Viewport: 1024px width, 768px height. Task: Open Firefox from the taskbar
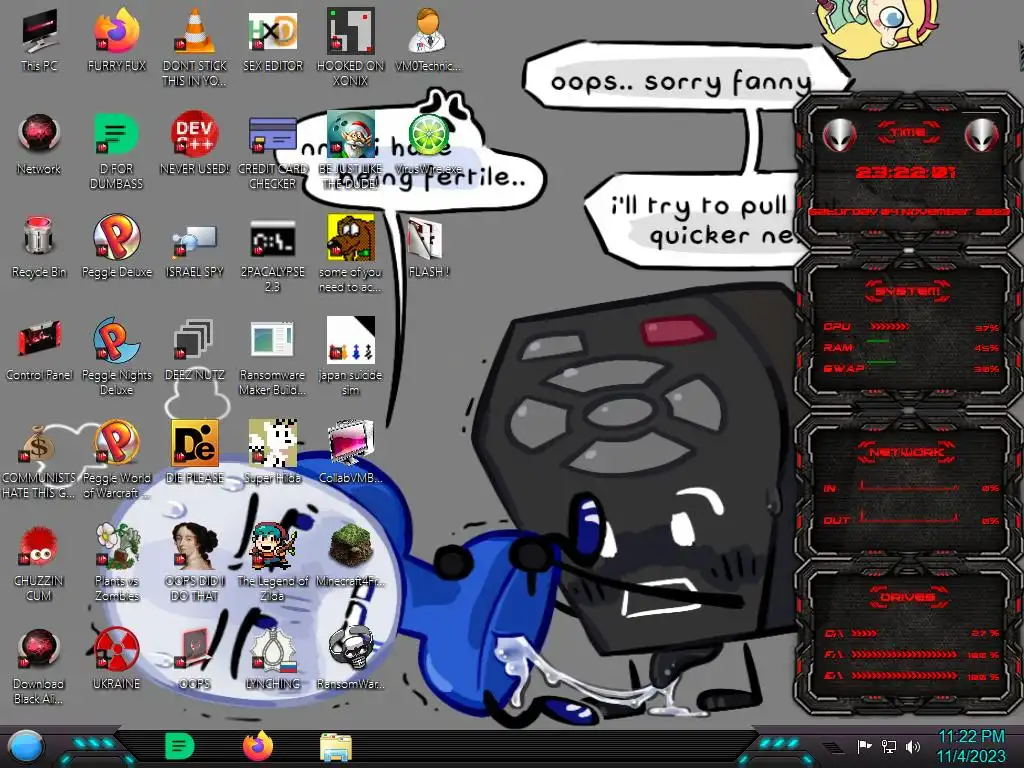tap(258, 746)
